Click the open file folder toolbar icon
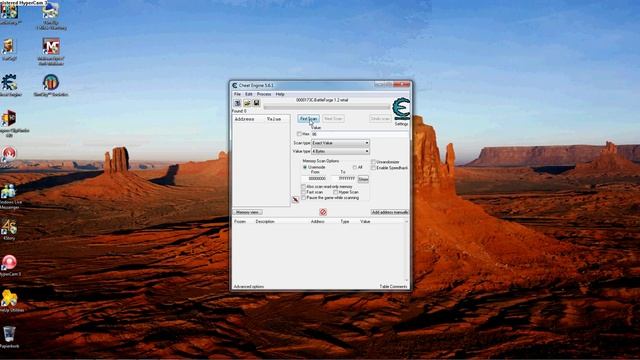This screenshot has height=360, width=640. [x=247, y=103]
